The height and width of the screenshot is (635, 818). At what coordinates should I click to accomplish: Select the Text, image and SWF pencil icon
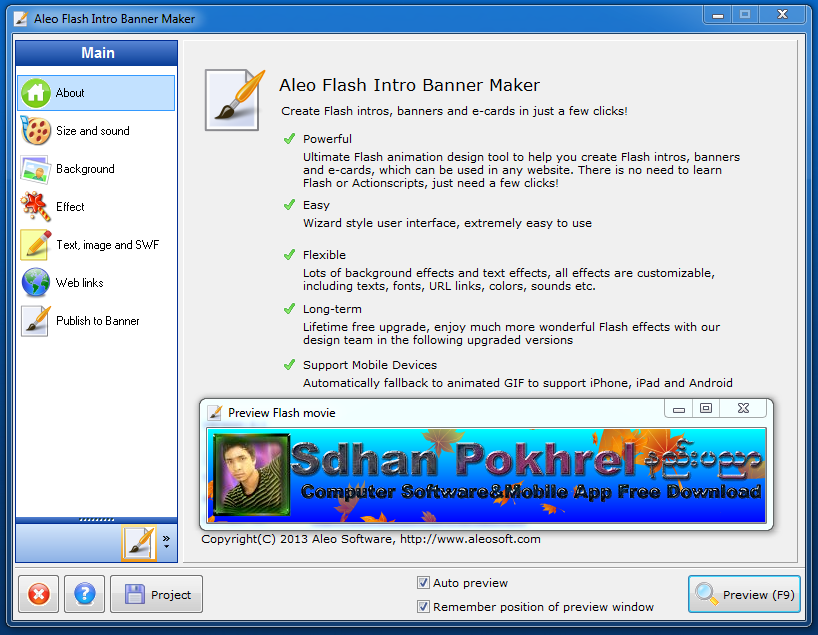35,245
